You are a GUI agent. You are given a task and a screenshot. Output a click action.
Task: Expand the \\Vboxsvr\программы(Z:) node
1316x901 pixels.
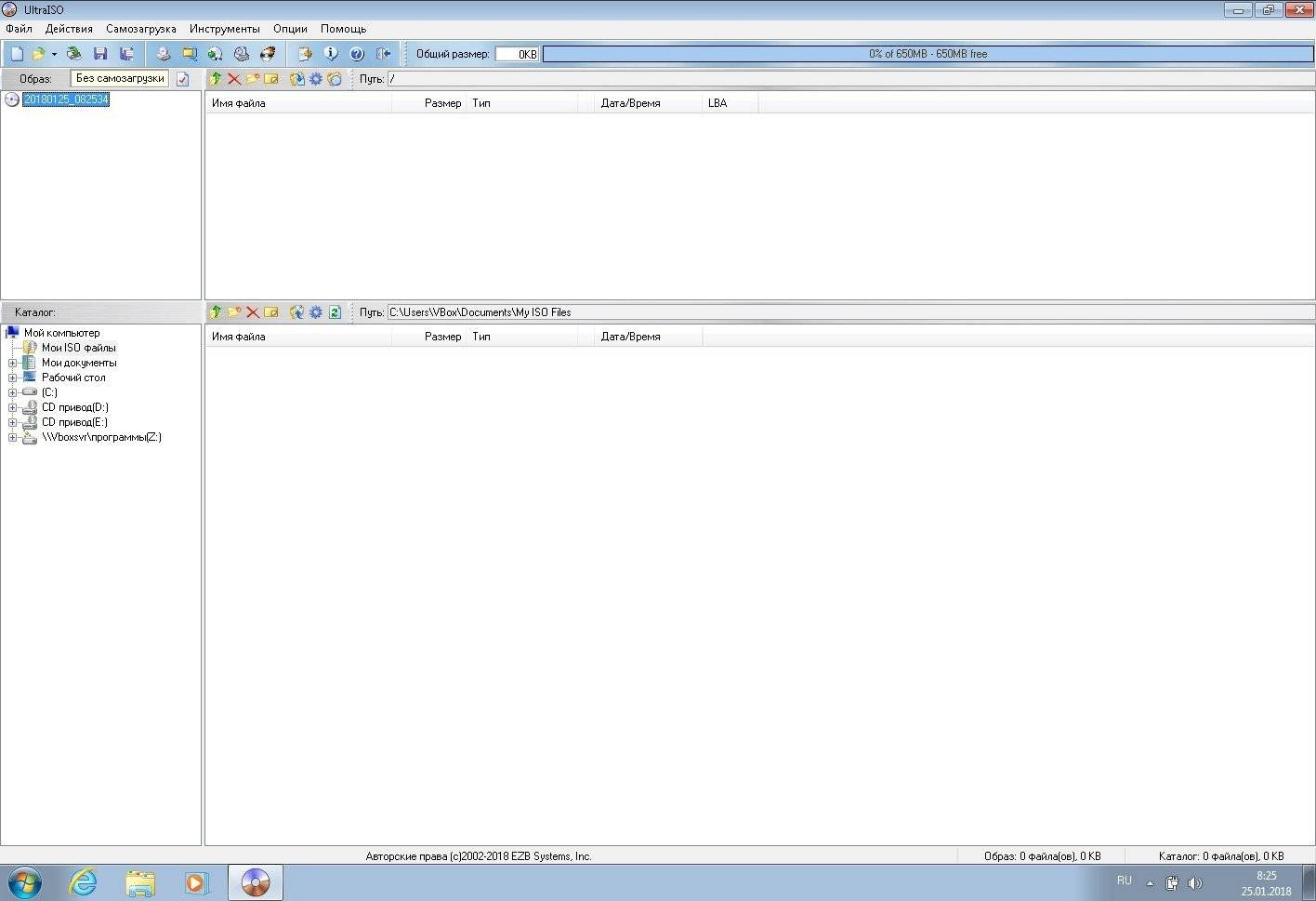(13, 438)
